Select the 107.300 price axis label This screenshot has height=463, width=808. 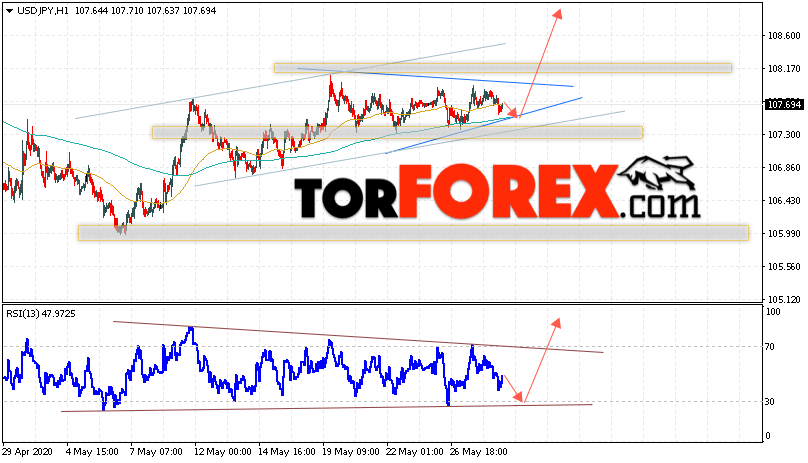[x=784, y=135]
